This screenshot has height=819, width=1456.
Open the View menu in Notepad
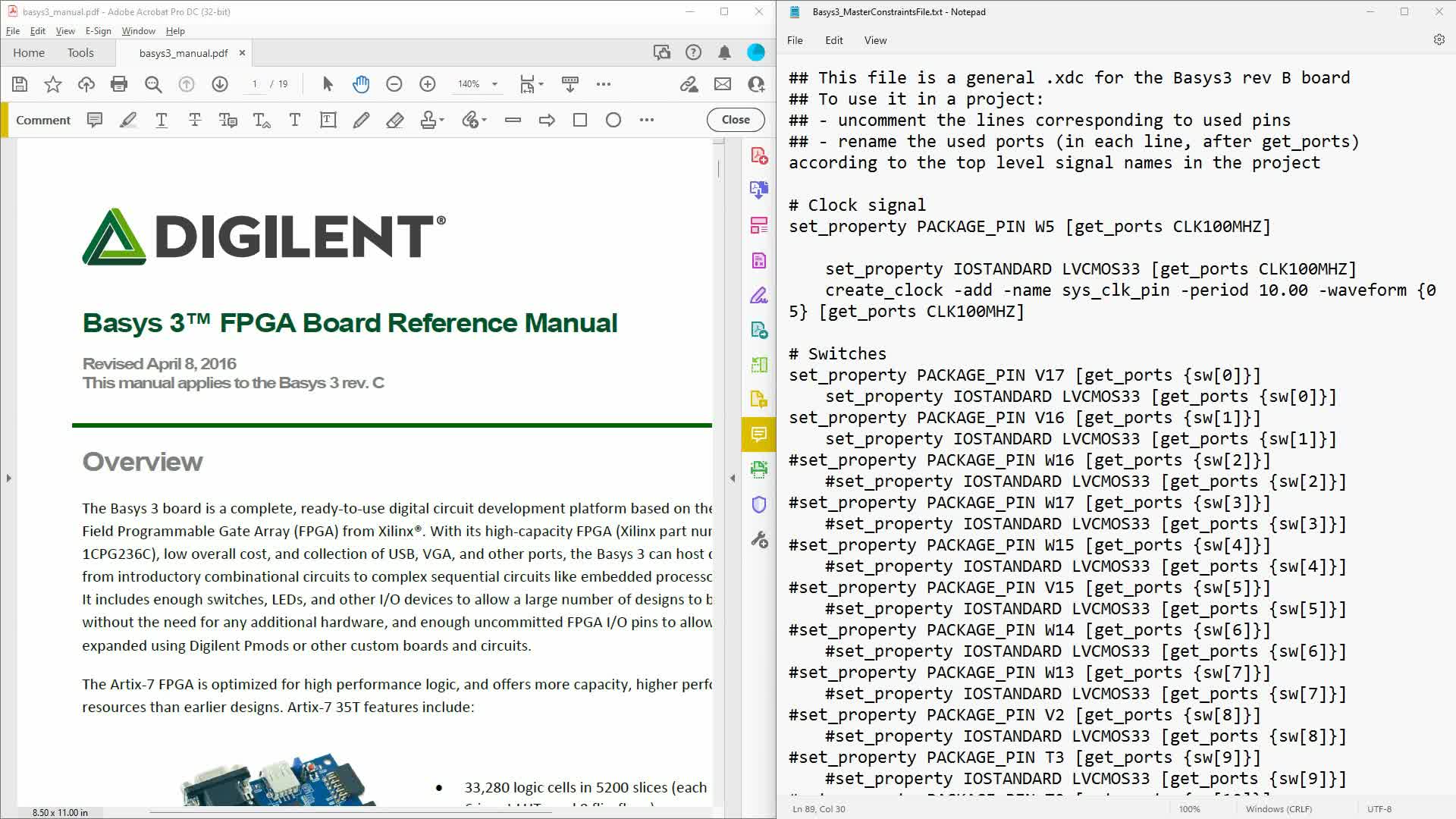pos(875,40)
